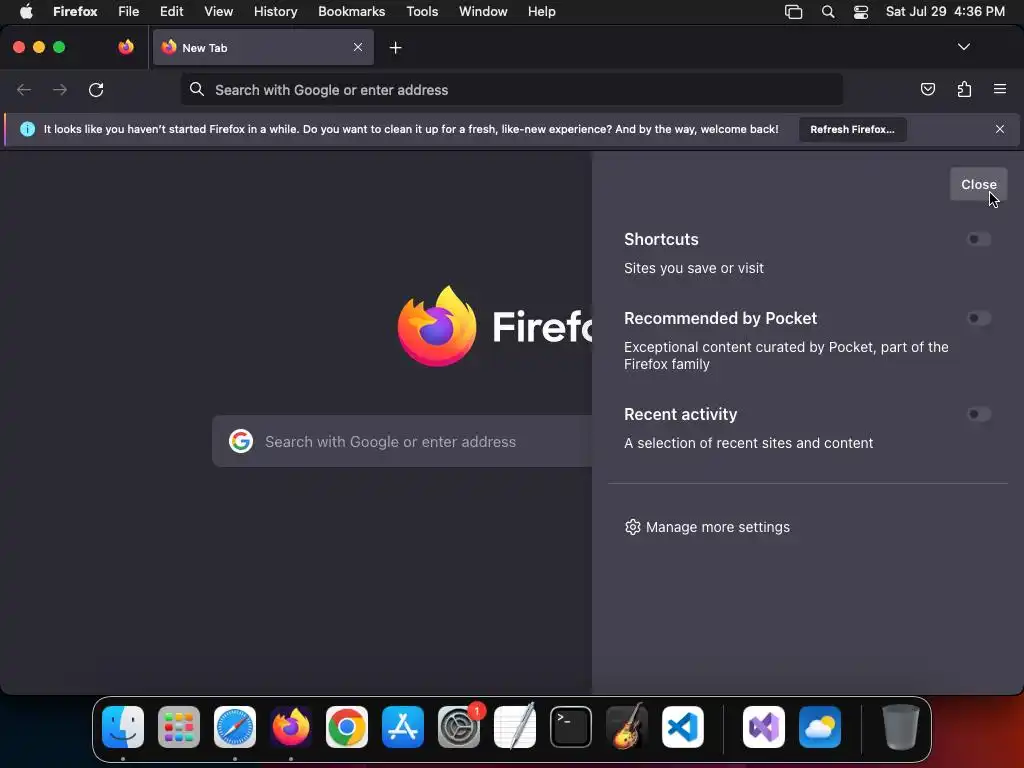
Task: Open Terminal from the dock
Action: pos(571,727)
